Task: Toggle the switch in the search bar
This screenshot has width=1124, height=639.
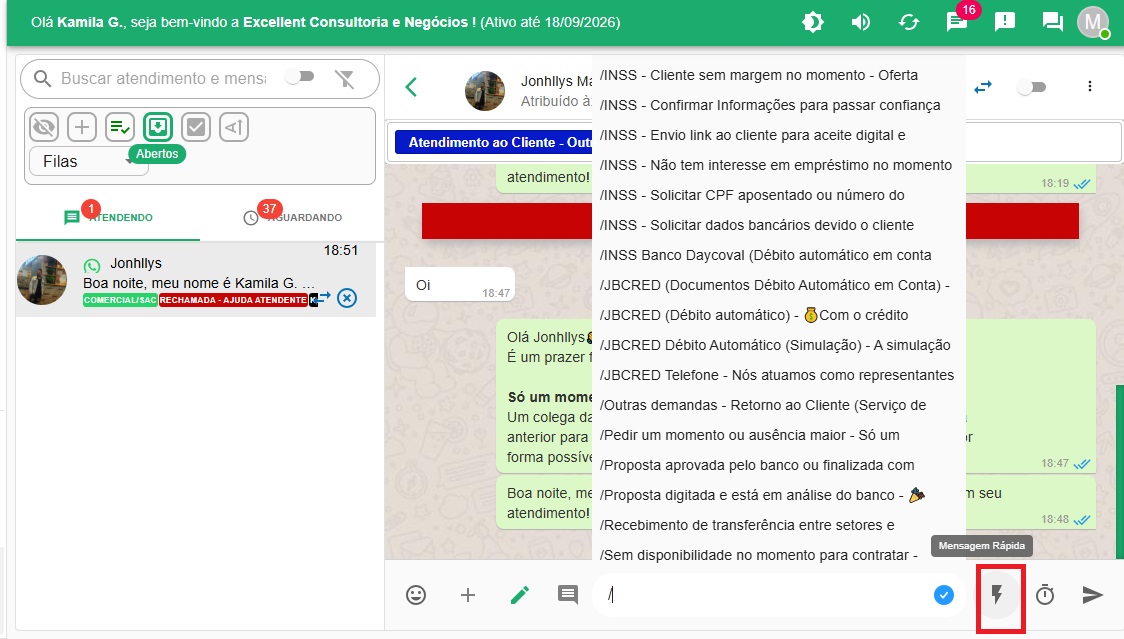Action: click(x=299, y=77)
